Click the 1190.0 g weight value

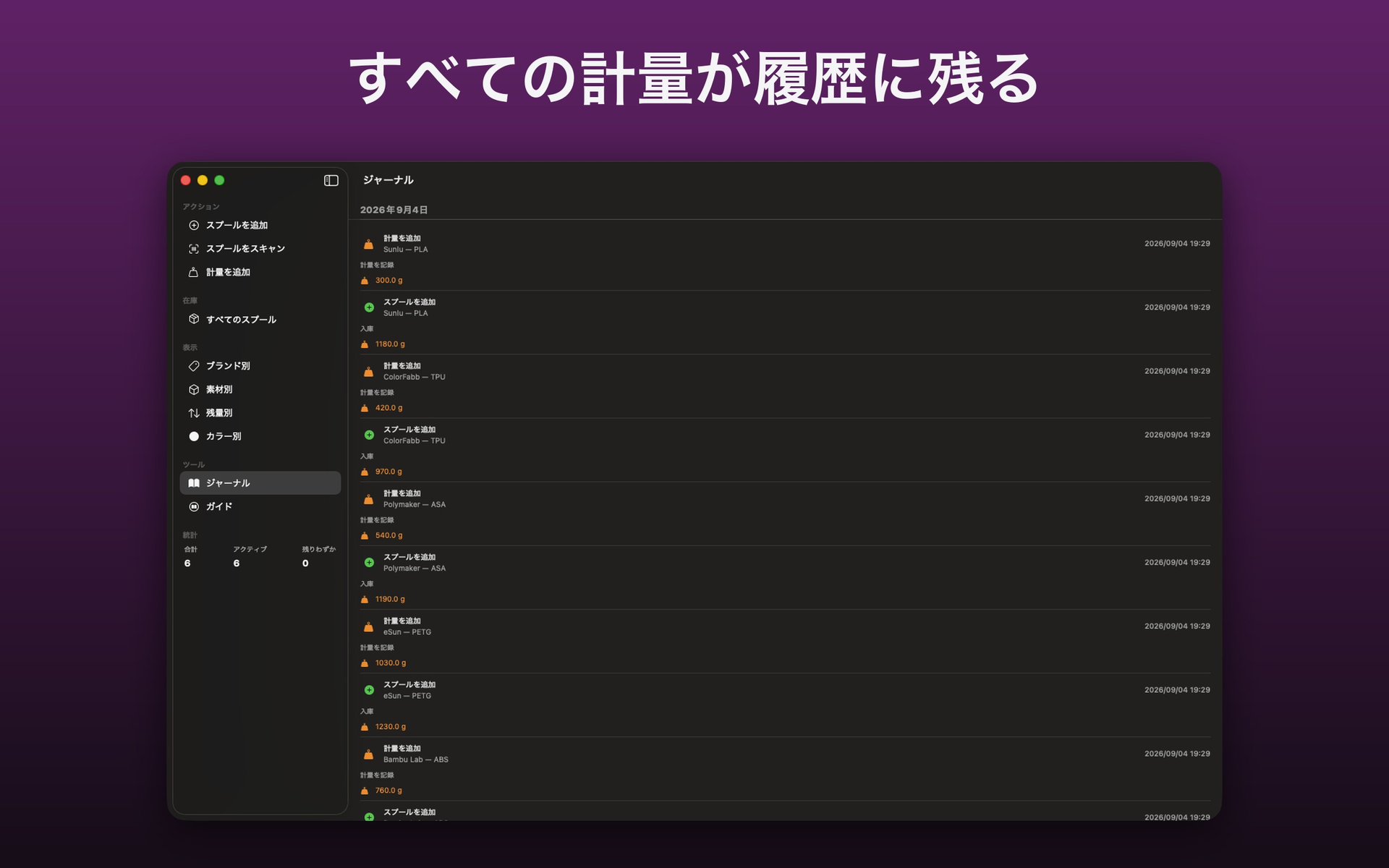tap(390, 600)
